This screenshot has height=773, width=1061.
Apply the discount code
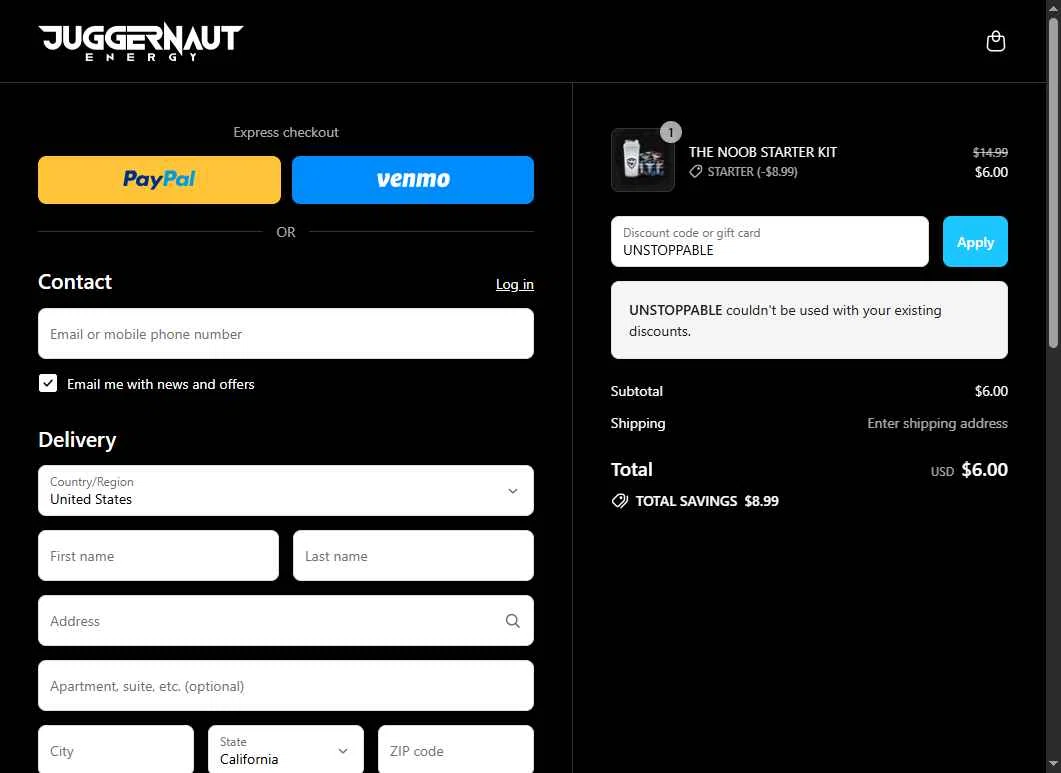[974, 242]
